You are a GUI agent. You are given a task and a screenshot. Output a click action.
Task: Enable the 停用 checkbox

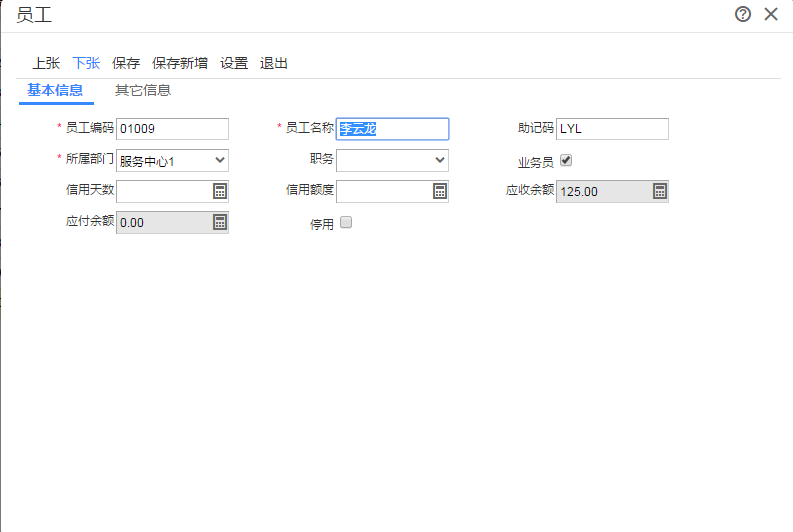346,222
